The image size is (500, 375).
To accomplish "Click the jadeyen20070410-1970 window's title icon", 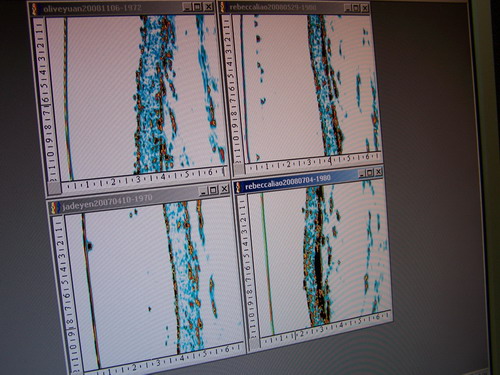I will click(x=55, y=208).
